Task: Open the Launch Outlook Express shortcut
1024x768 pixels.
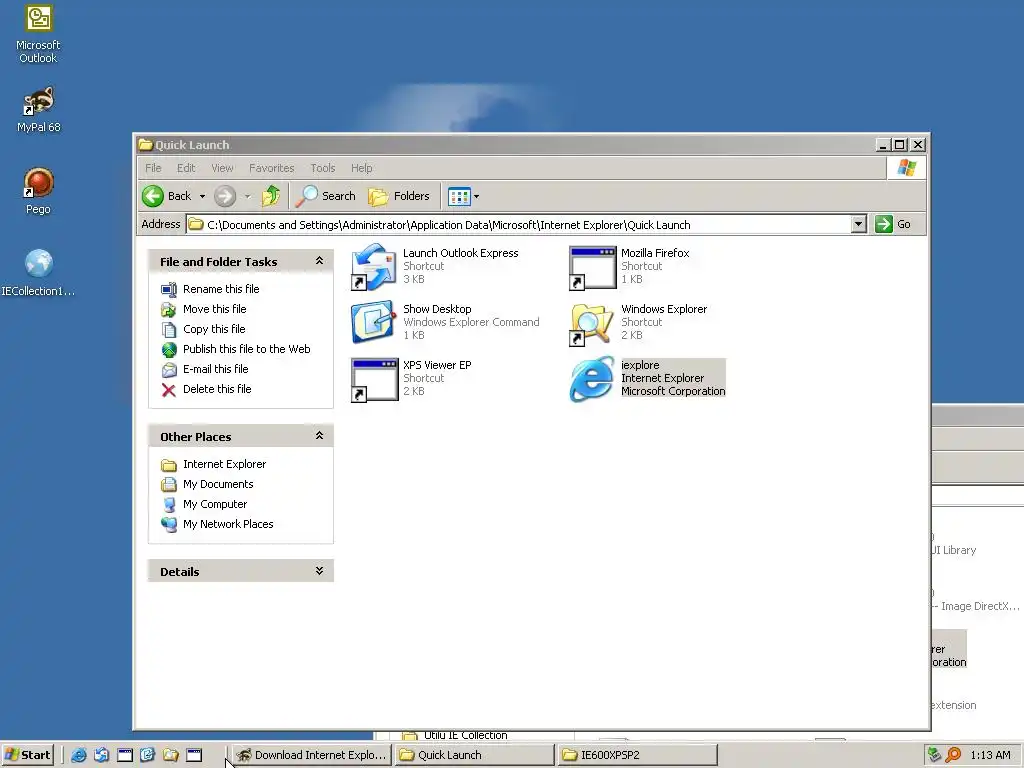Action: coord(436,266)
